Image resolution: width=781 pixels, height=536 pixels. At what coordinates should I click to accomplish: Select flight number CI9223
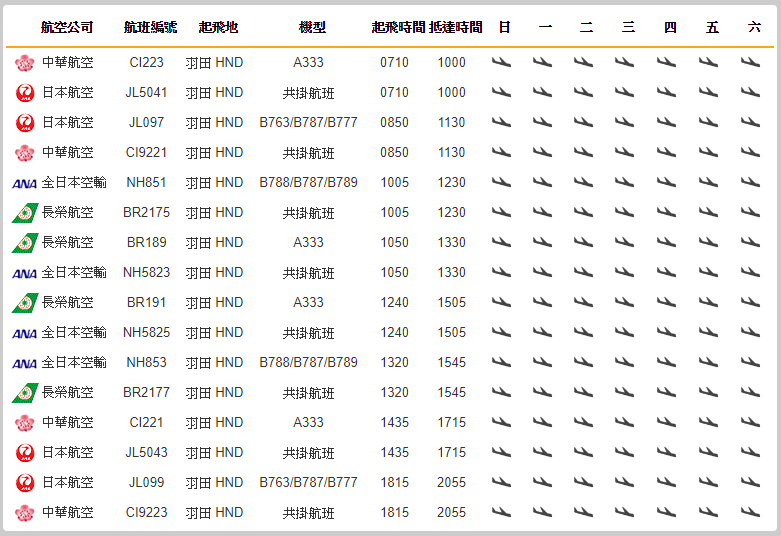point(146,513)
